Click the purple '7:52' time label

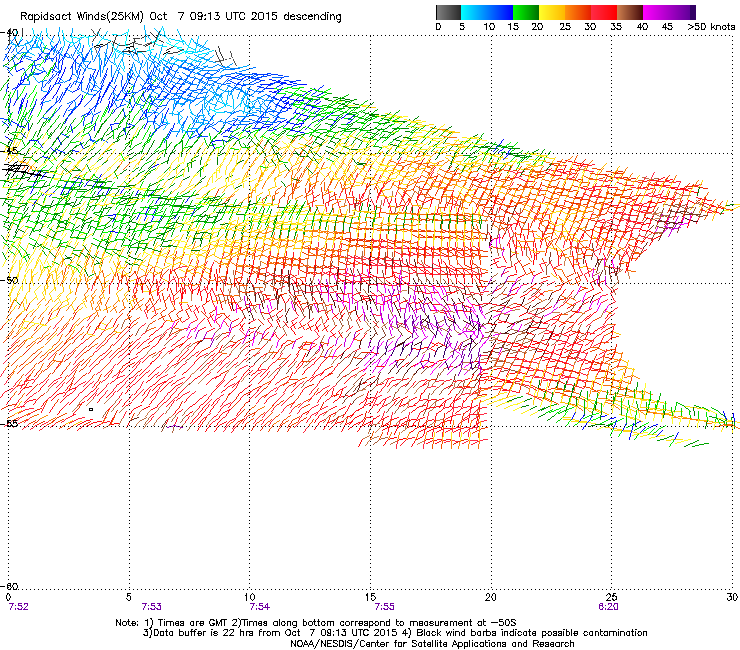click(x=18, y=607)
